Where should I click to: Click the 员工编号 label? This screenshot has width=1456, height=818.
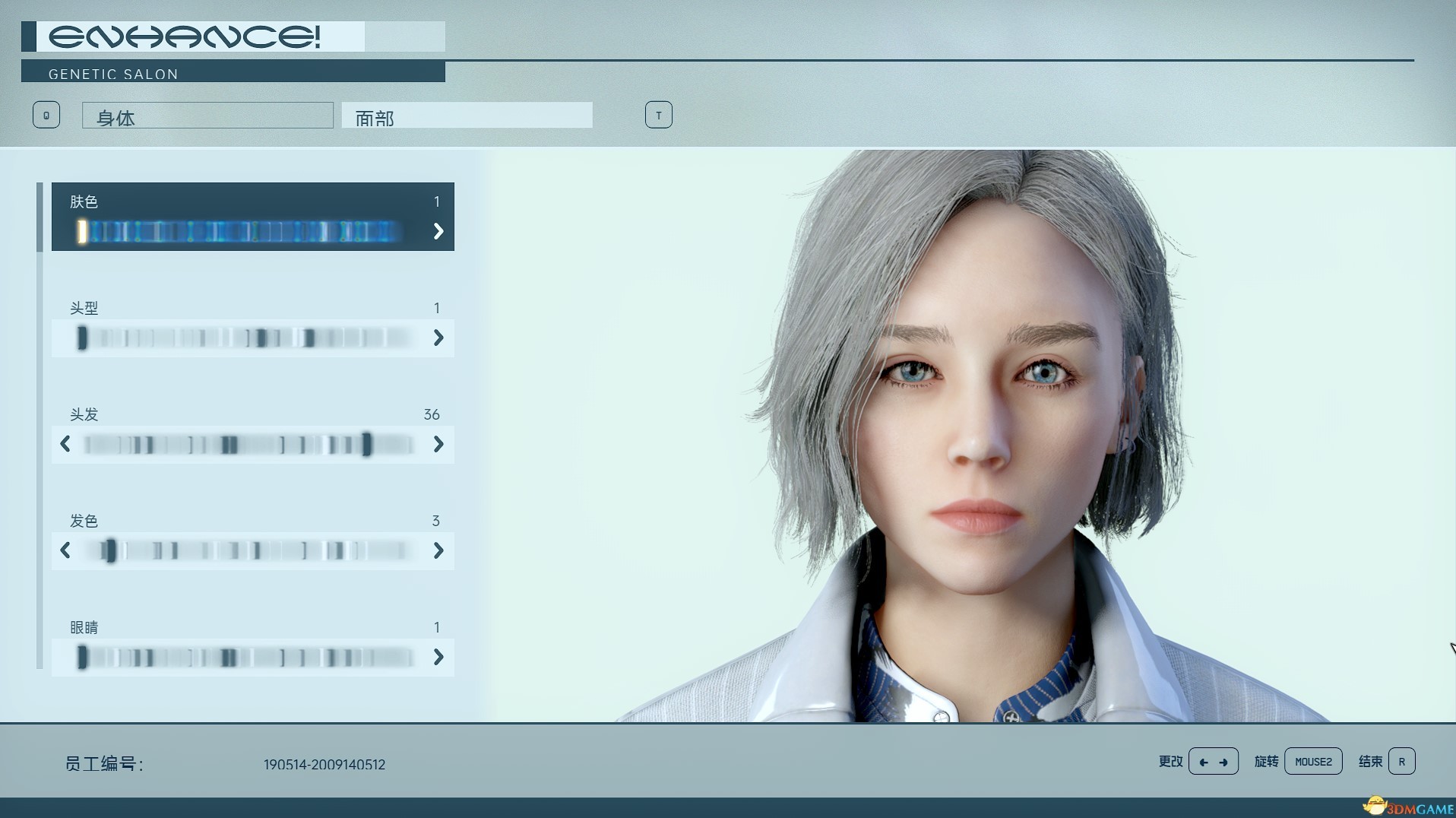tap(104, 764)
